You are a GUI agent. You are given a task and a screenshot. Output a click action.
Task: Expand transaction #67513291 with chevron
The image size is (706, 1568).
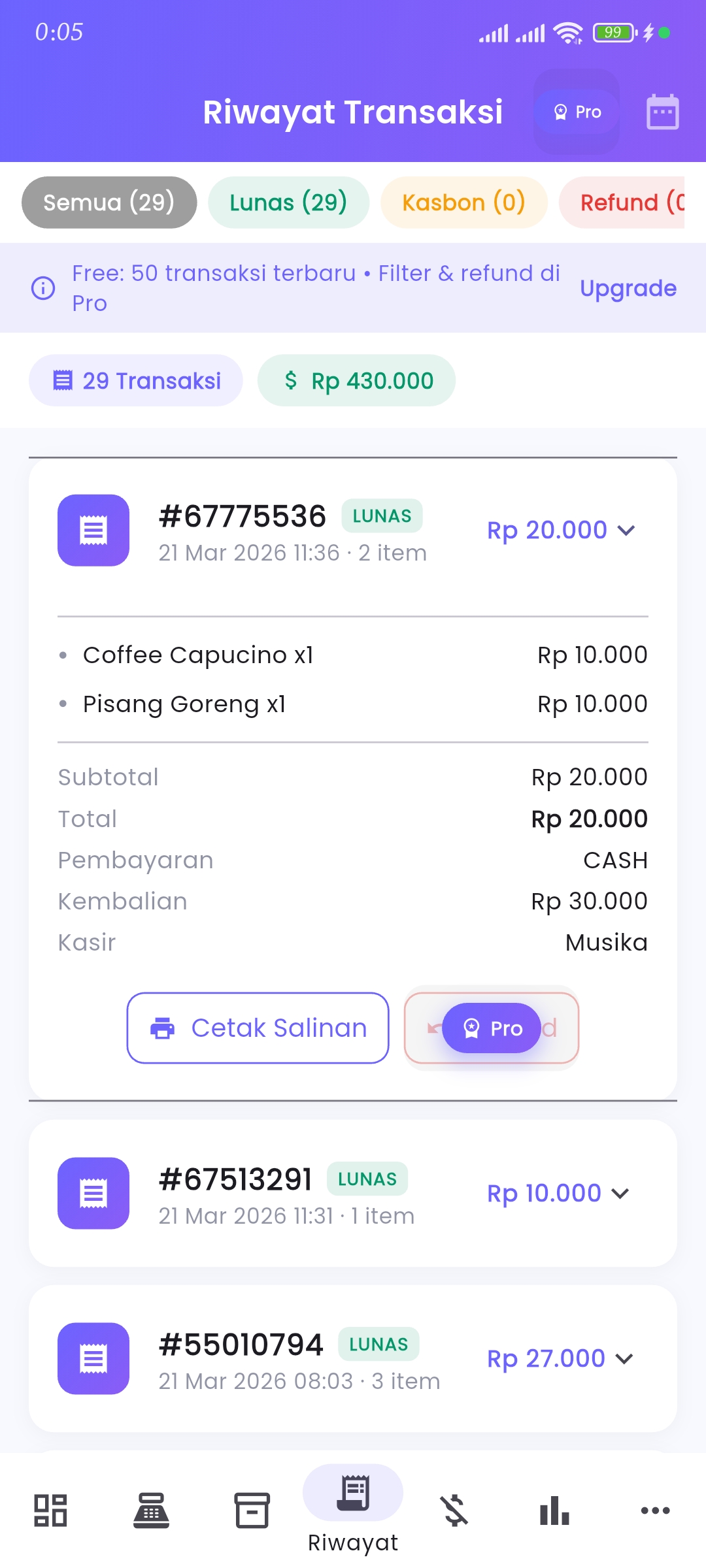click(620, 1194)
